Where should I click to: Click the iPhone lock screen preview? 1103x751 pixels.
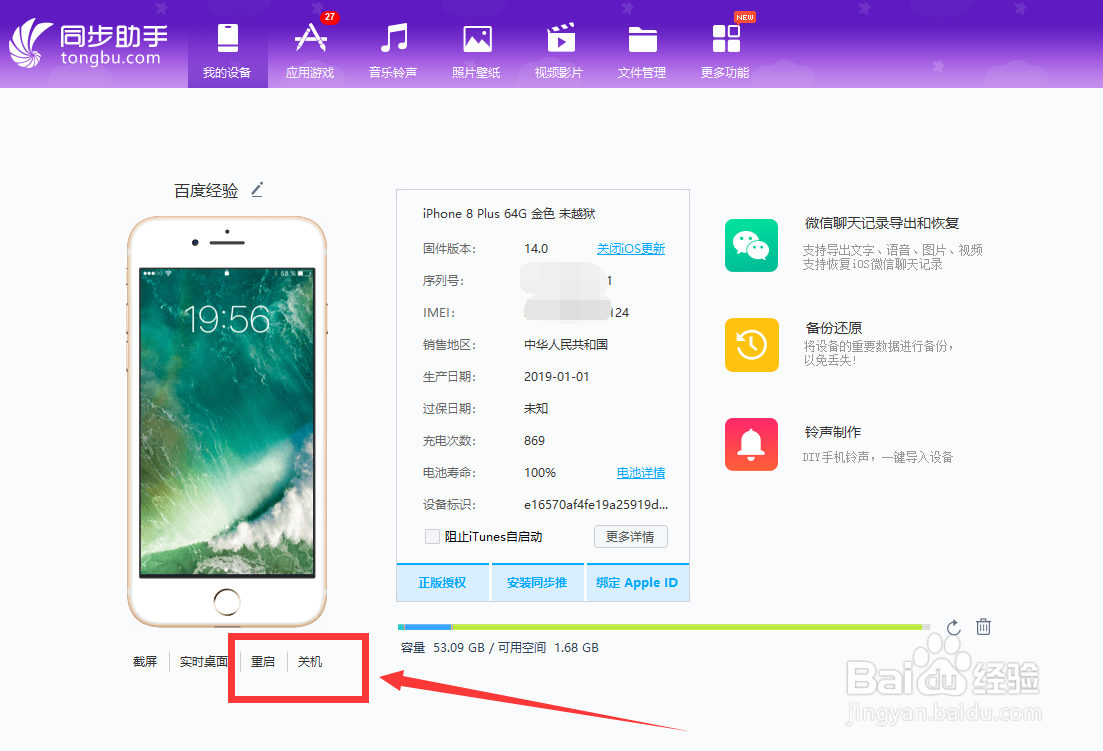click(x=227, y=423)
